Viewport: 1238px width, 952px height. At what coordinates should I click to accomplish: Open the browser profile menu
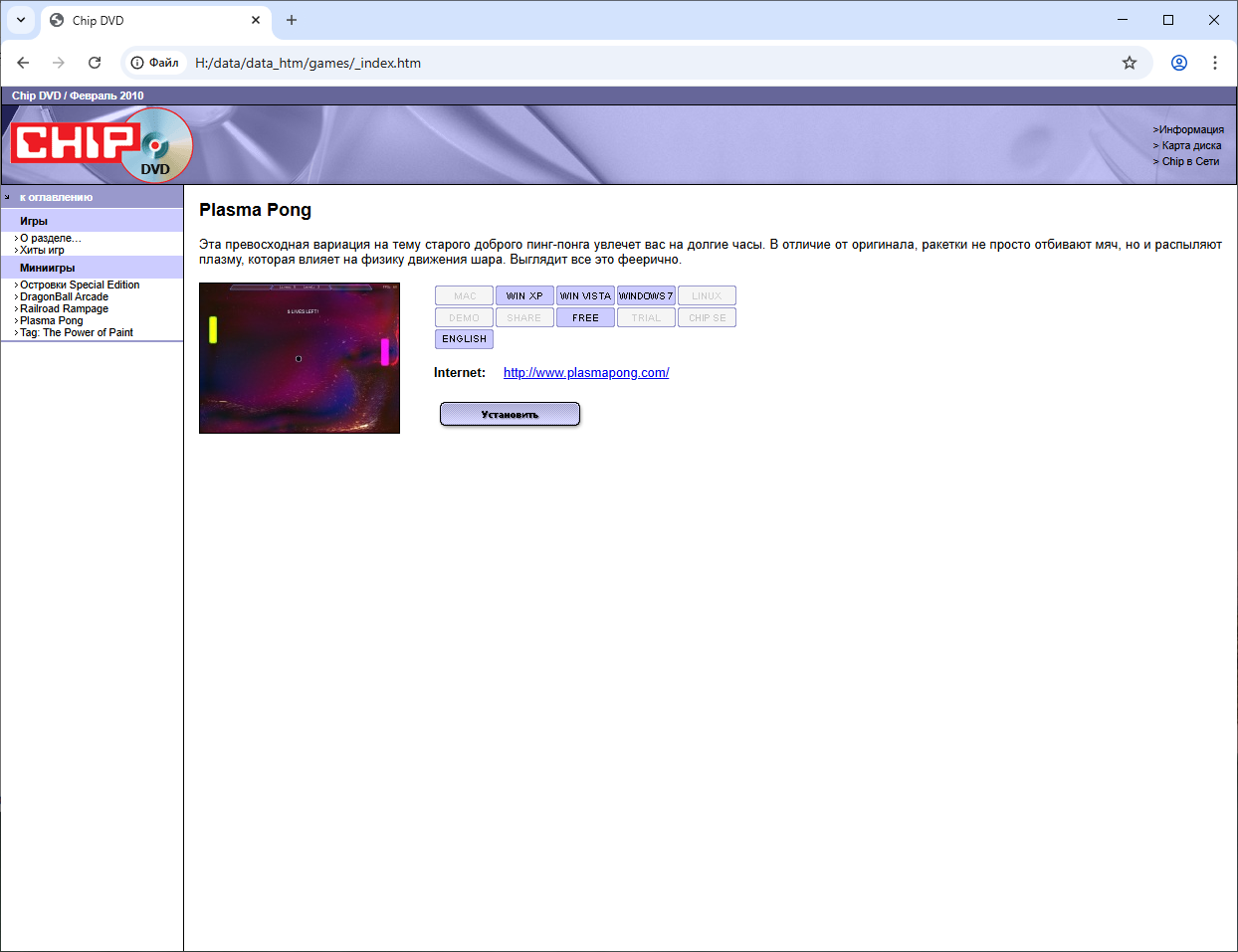1179,63
